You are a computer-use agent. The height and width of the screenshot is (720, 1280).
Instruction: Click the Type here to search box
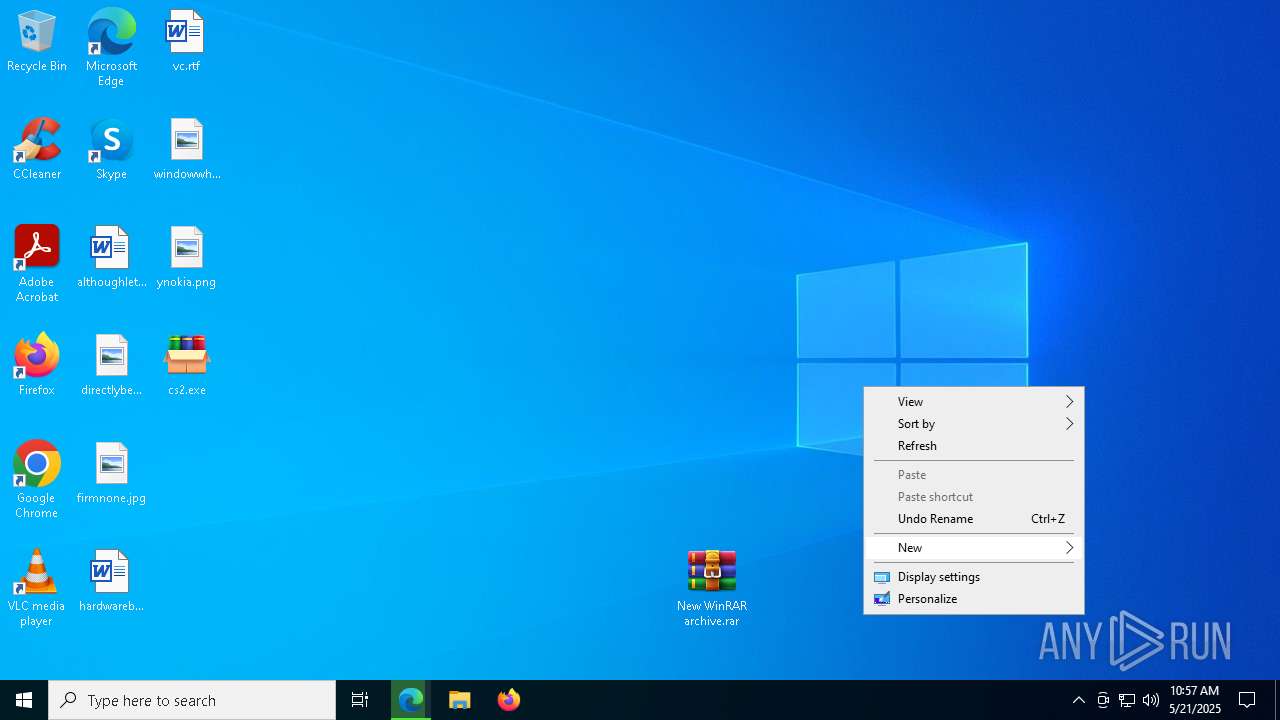192,700
